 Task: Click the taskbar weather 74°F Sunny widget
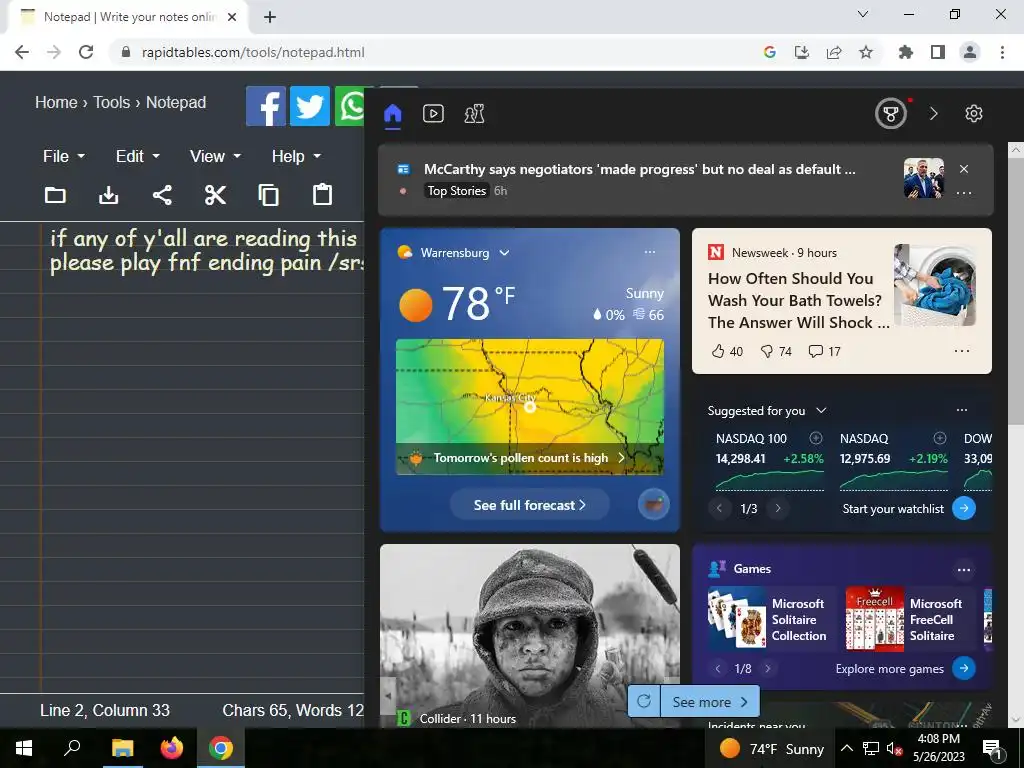point(771,748)
